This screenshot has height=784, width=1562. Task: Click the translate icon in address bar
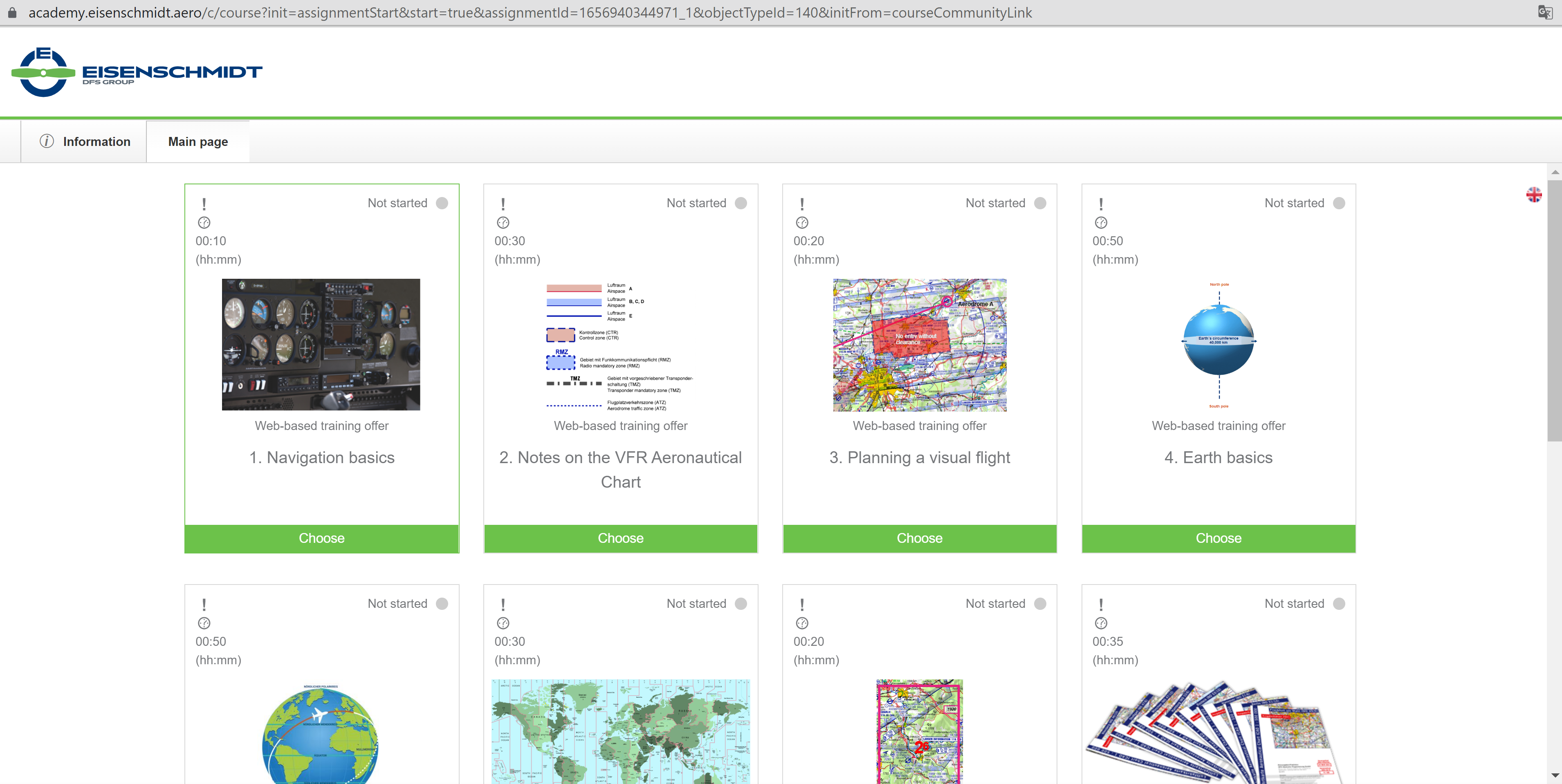[1544, 12]
